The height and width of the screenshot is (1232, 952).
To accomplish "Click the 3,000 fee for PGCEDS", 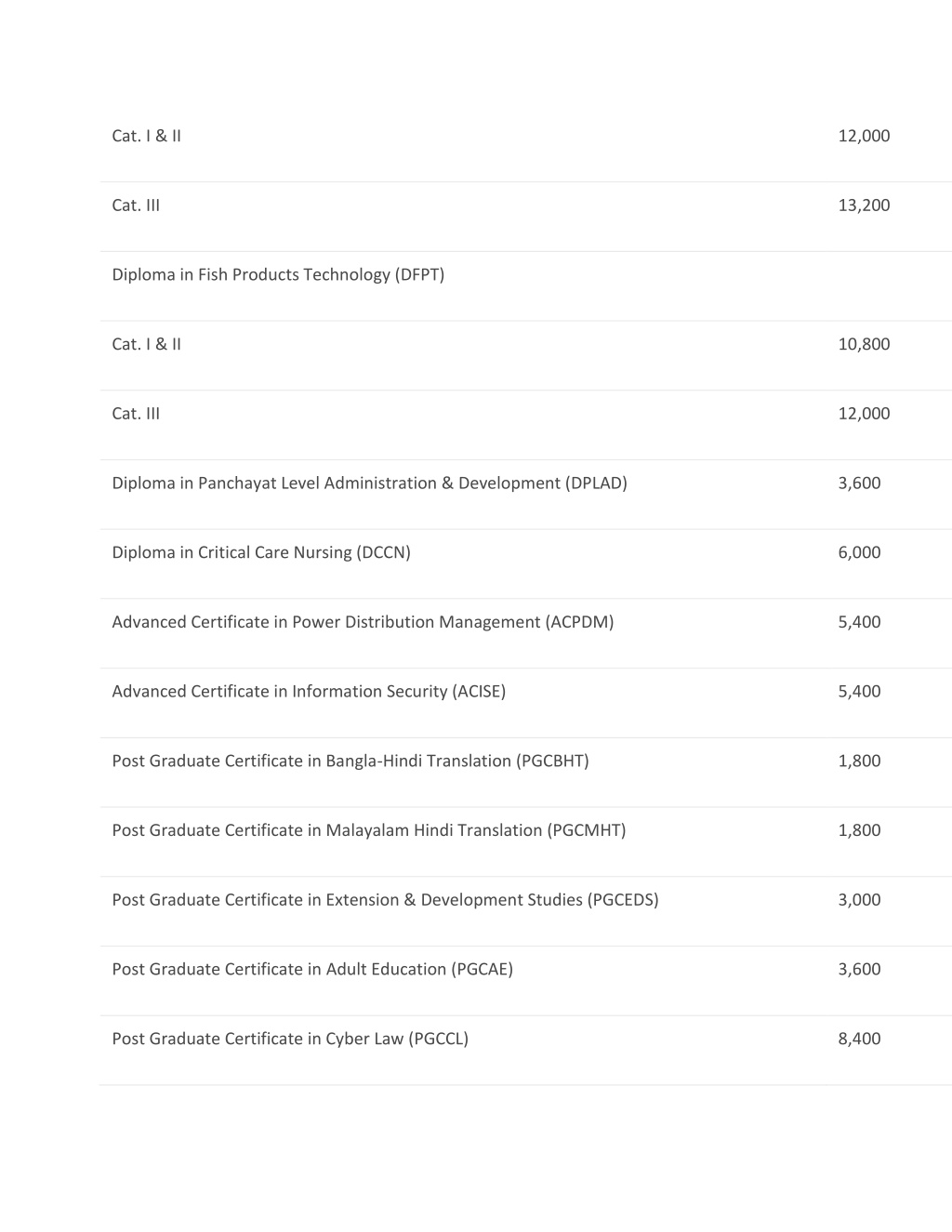I will click(x=859, y=900).
